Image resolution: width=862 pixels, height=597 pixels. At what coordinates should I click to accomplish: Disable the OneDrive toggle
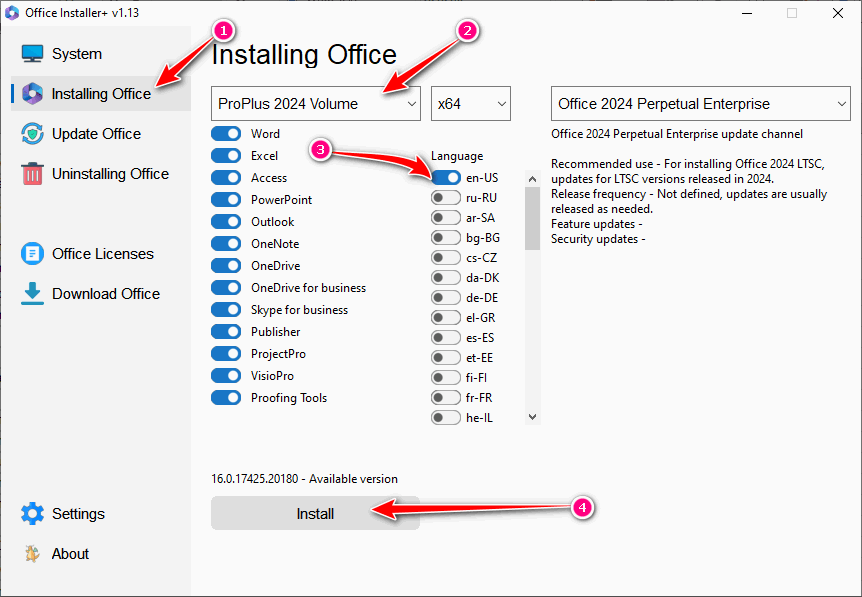[226, 266]
